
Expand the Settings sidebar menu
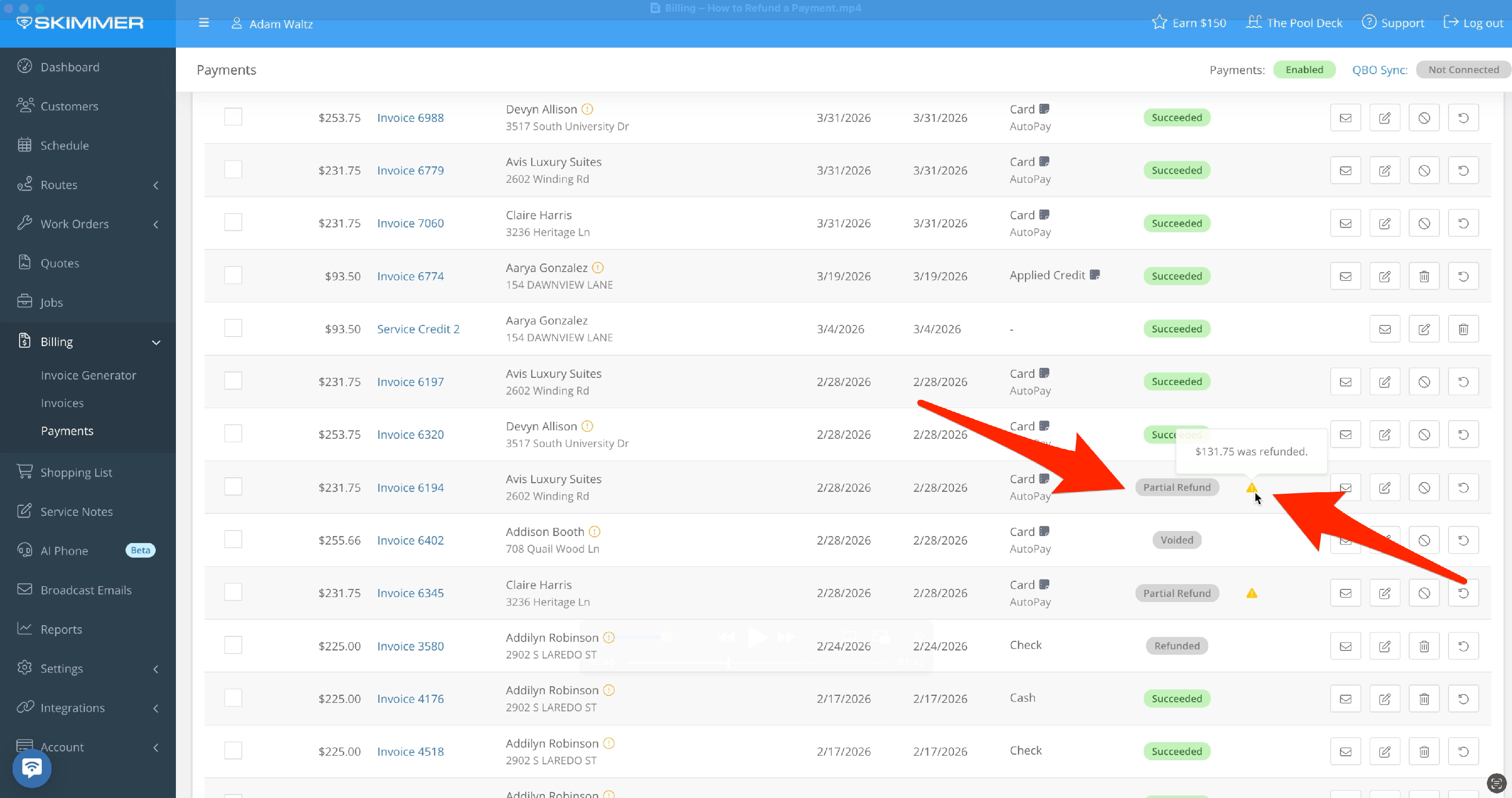[156, 669]
